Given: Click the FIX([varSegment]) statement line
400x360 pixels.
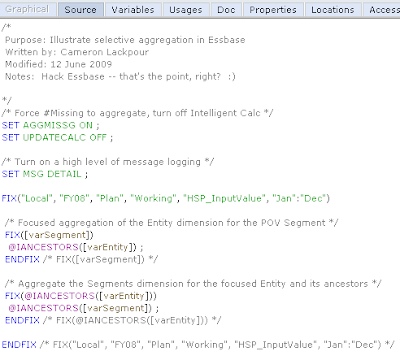Looking at the screenshot, I should [x=49, y=235].
